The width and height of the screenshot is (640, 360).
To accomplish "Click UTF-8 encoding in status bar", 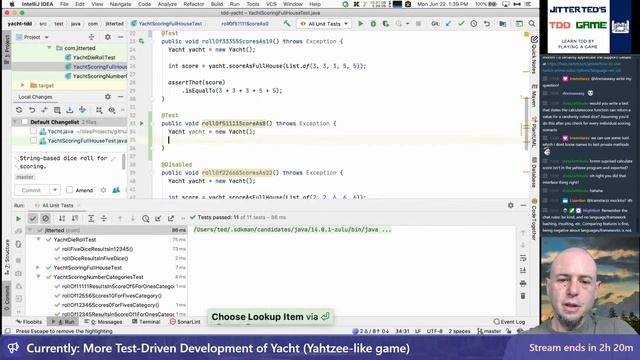I will point(434,331).
